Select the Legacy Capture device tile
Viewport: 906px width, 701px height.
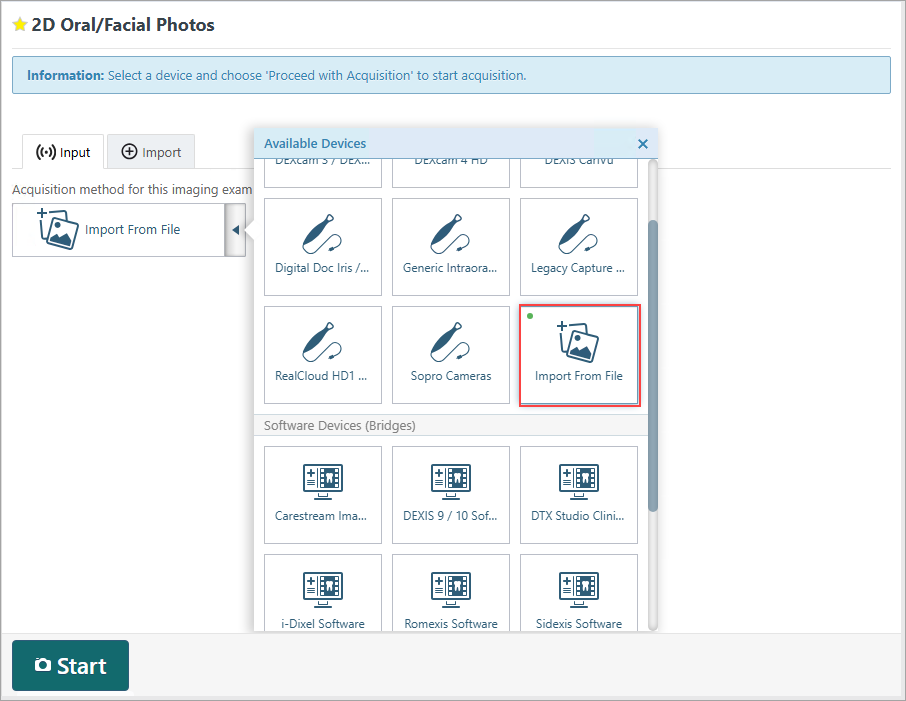(x=578, y=246)
